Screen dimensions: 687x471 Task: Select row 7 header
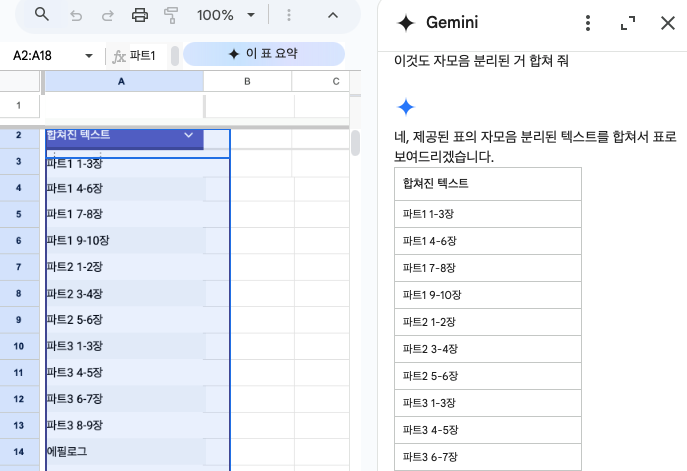tap(19, 267)
